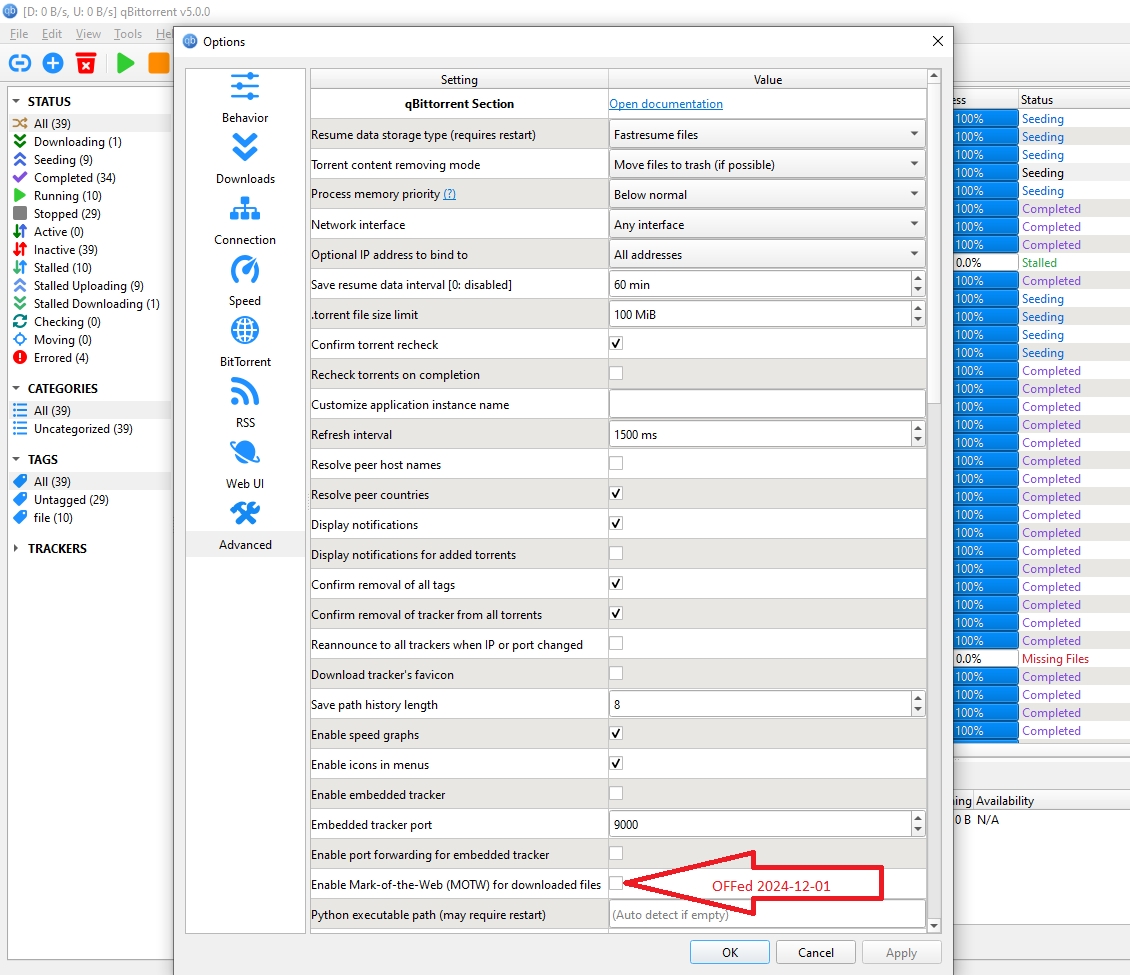This screenshot has height=975, width=1130.
Task: Toggle Display notifications checkbox
Action: click(616, 524)
